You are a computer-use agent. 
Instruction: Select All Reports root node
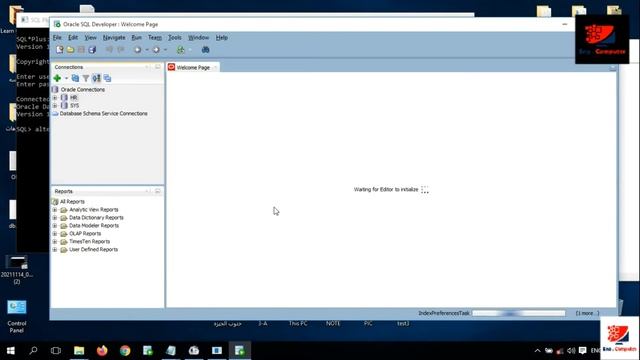pos(72,202)
